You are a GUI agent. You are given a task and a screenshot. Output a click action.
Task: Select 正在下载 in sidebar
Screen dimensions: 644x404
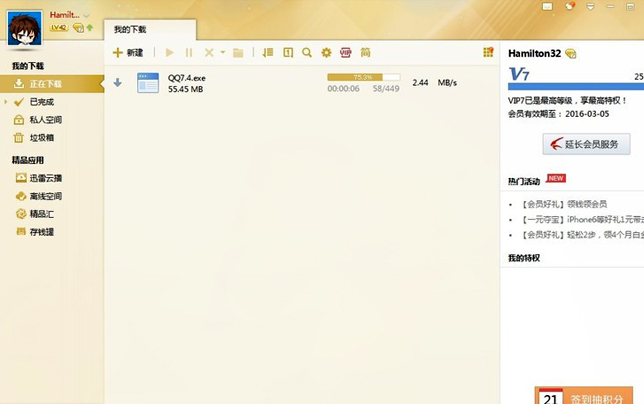pyautogui.click(x=52, y=84)
